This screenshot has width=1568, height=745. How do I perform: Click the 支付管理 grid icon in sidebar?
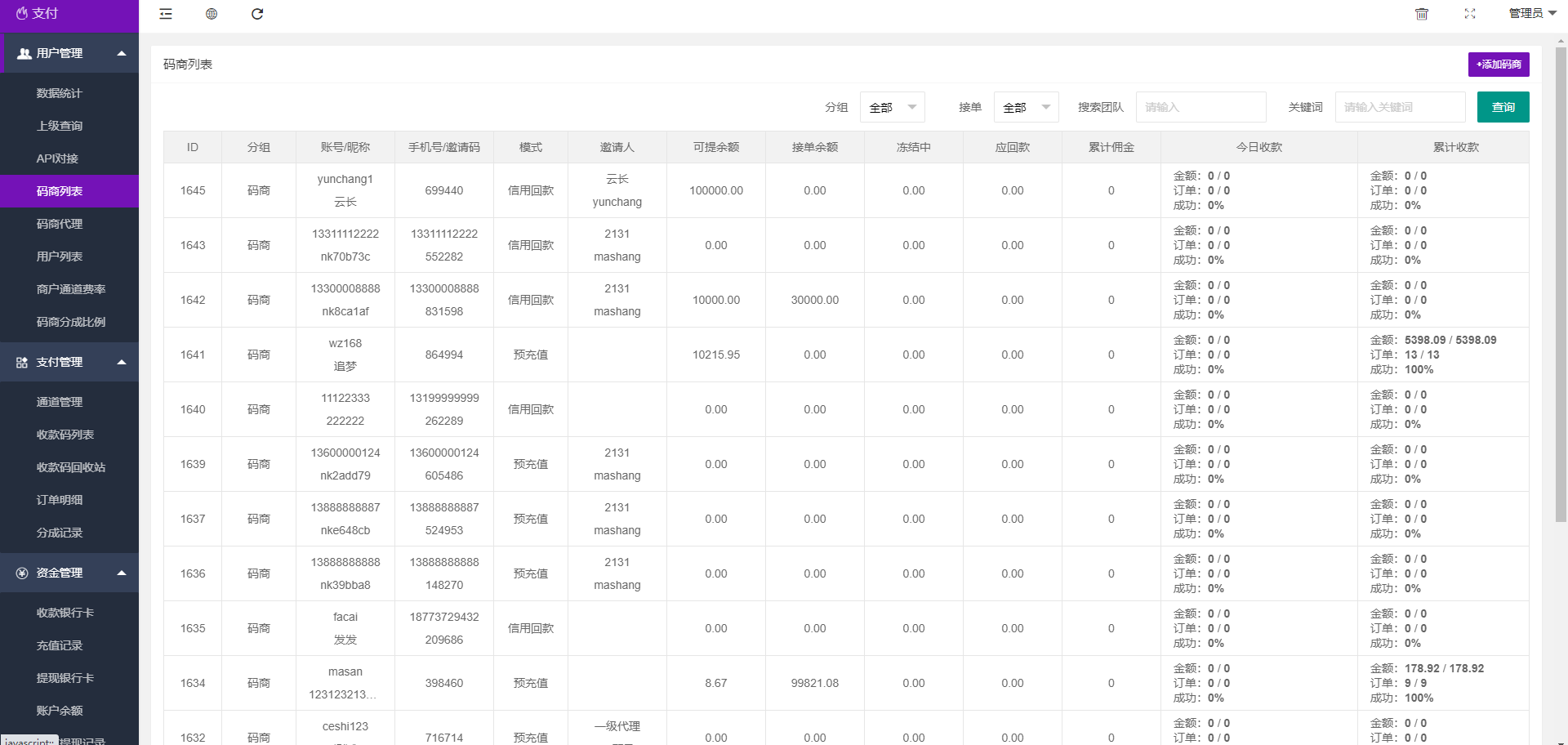tap(22, 363)
